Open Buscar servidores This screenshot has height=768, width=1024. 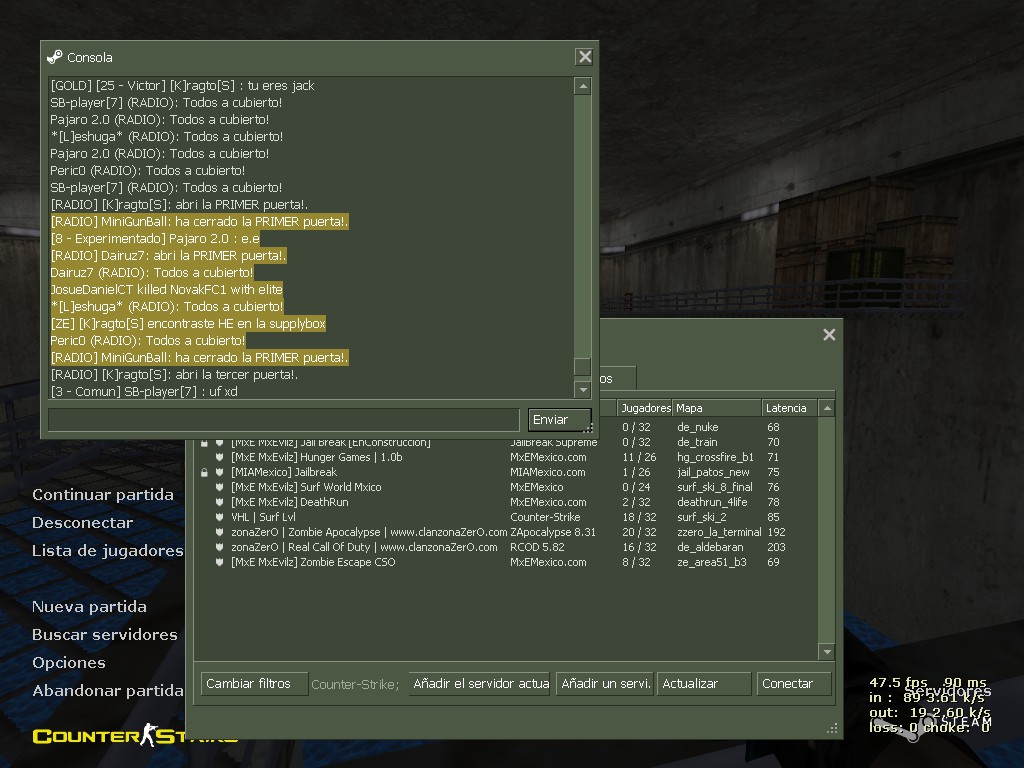click(x=104, y=635)
